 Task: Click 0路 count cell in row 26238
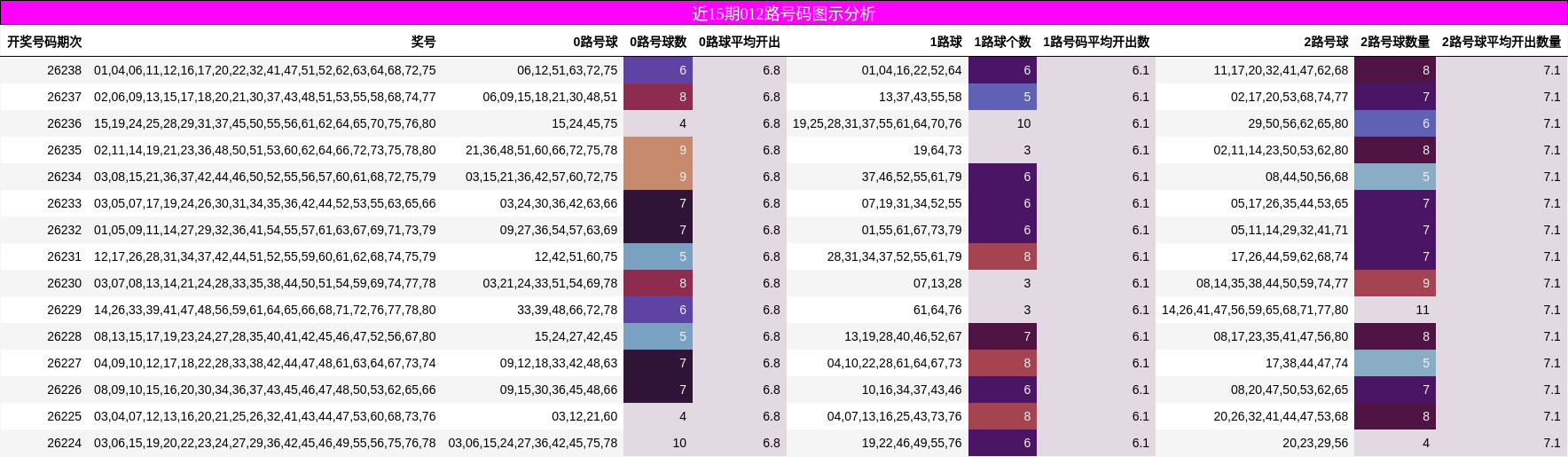658,70
